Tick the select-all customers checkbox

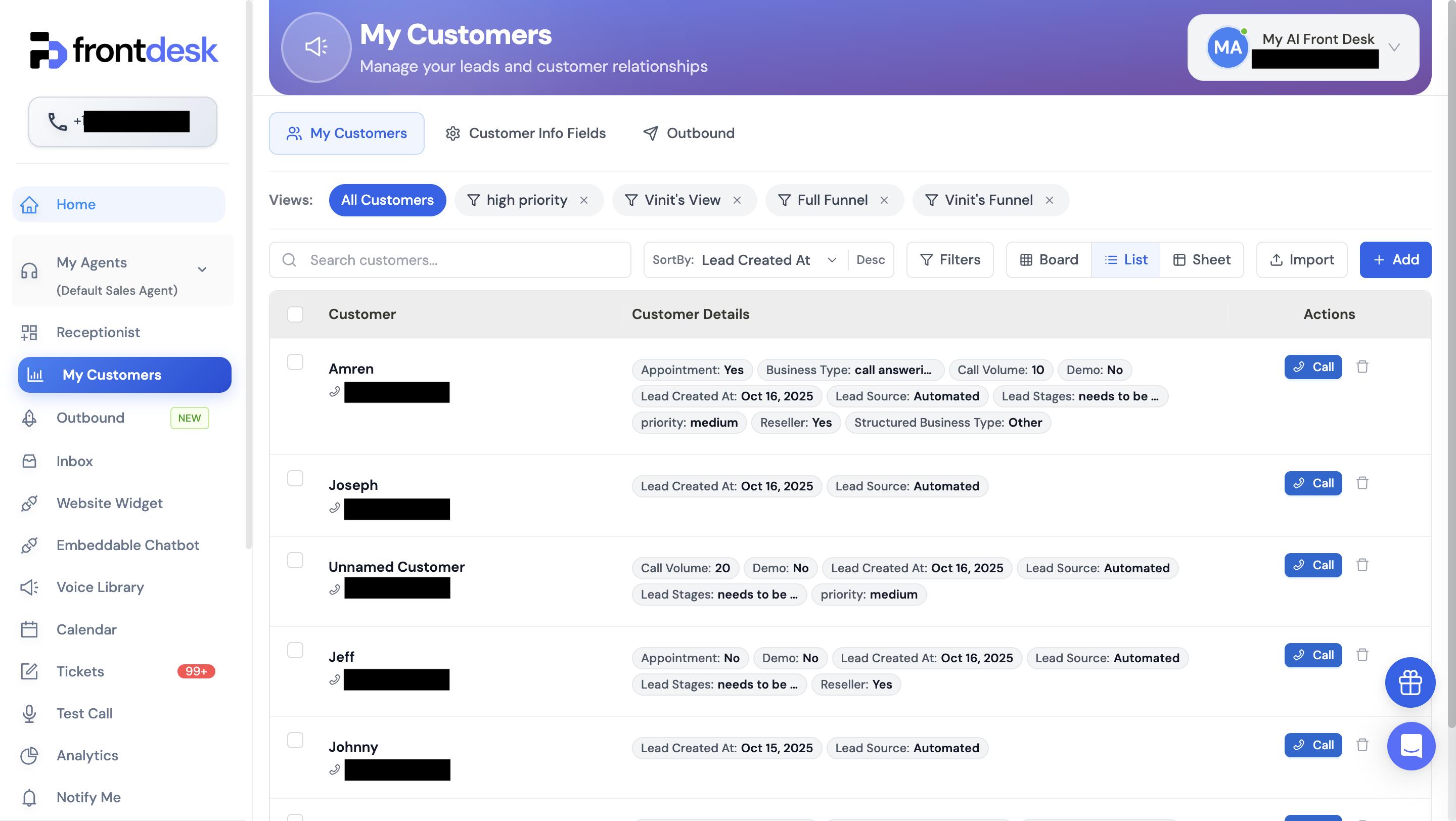(295, 314)
